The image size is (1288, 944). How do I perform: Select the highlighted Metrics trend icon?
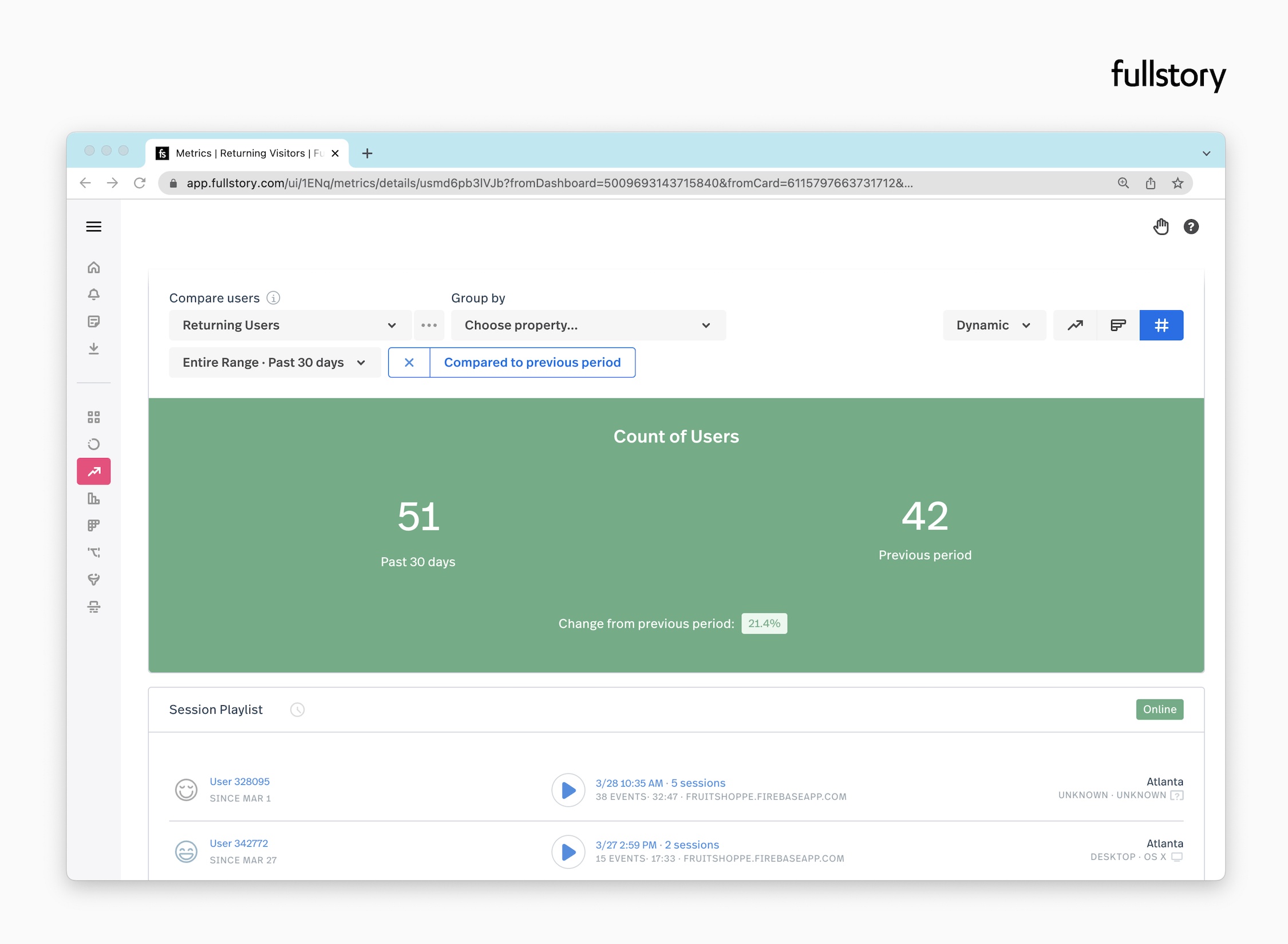click(x=94, y=471)
